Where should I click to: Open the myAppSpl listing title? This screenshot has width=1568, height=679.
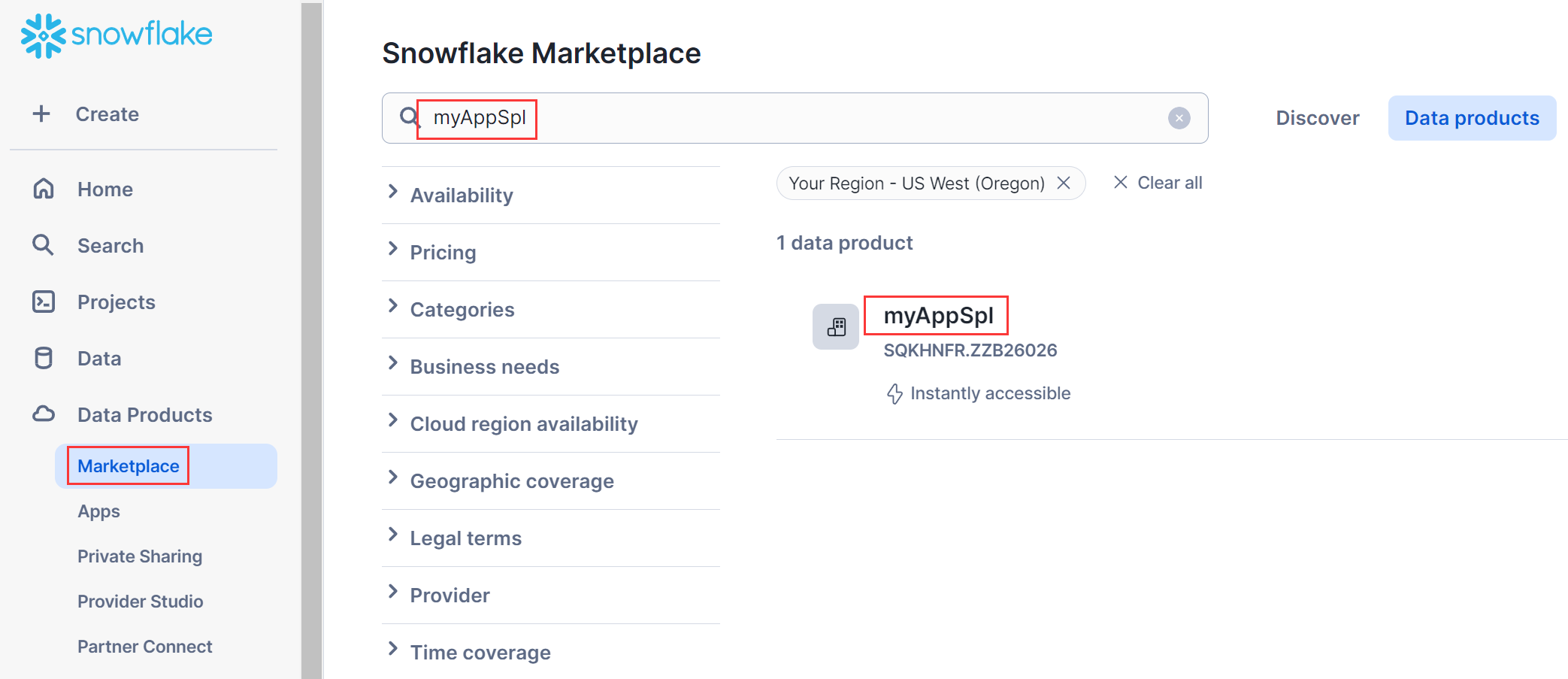(937, 316)
